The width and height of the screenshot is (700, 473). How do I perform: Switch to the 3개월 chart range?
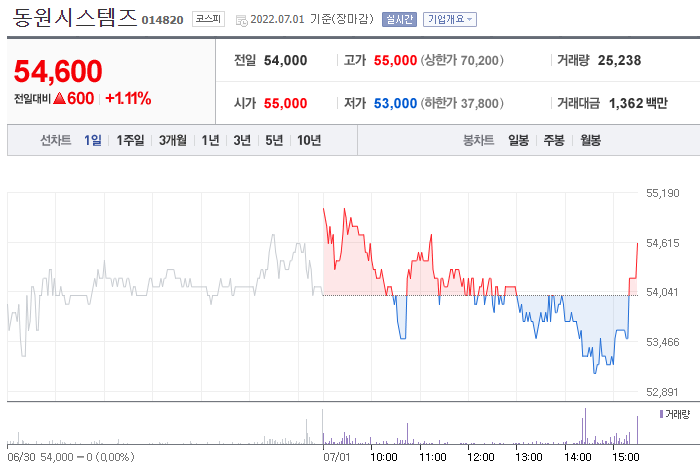coord(173,140)
